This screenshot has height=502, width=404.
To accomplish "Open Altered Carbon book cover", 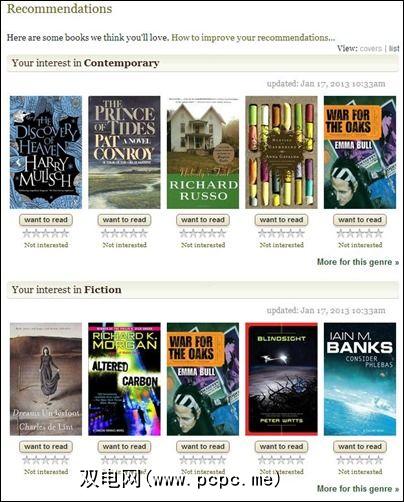I will click(124, 379).
